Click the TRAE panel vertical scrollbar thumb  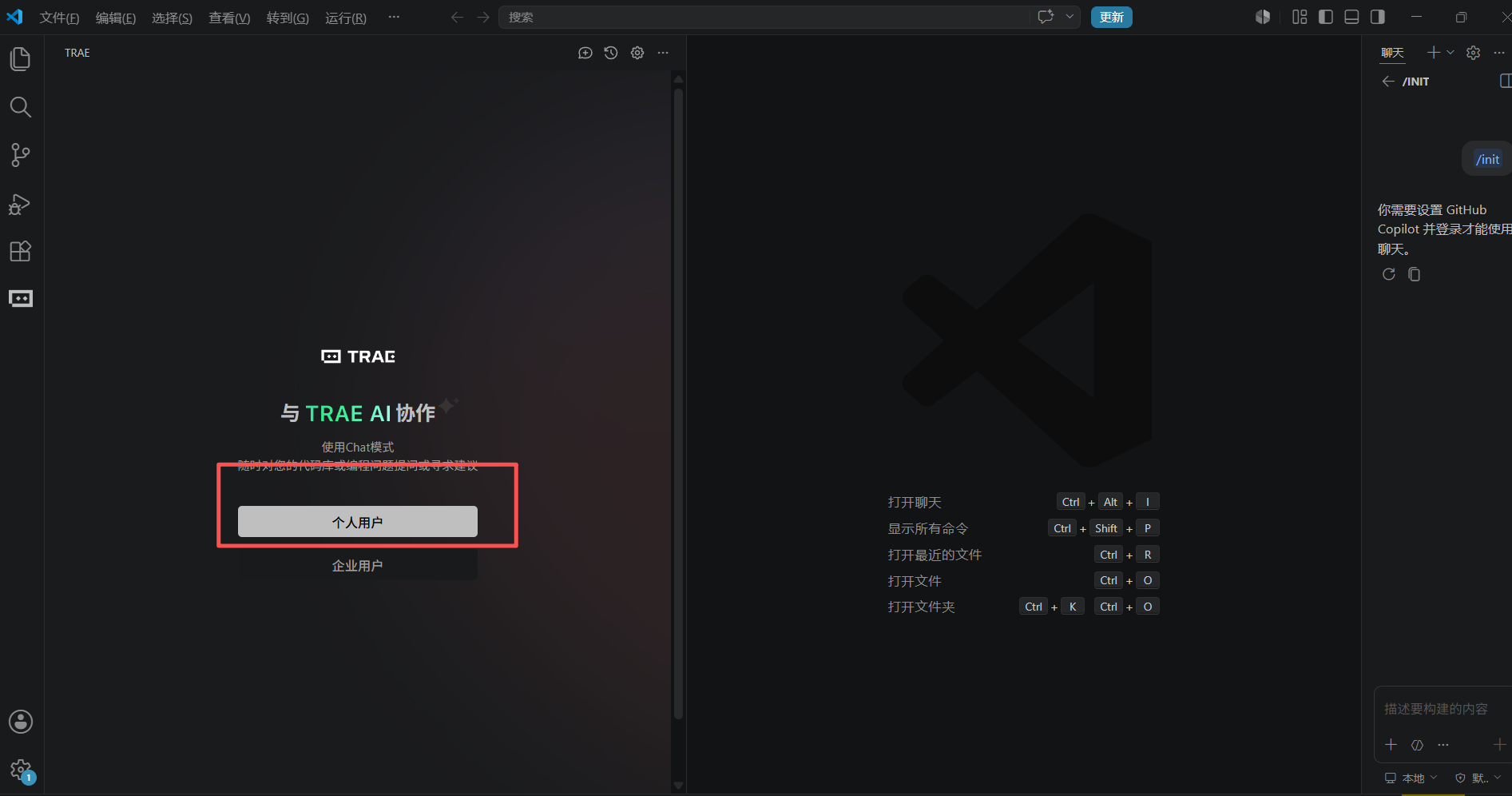coord(678,404)
